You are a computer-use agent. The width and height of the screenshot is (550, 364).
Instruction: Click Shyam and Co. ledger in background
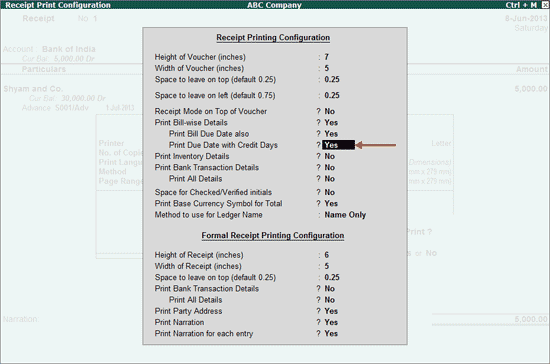click(33, 89)
